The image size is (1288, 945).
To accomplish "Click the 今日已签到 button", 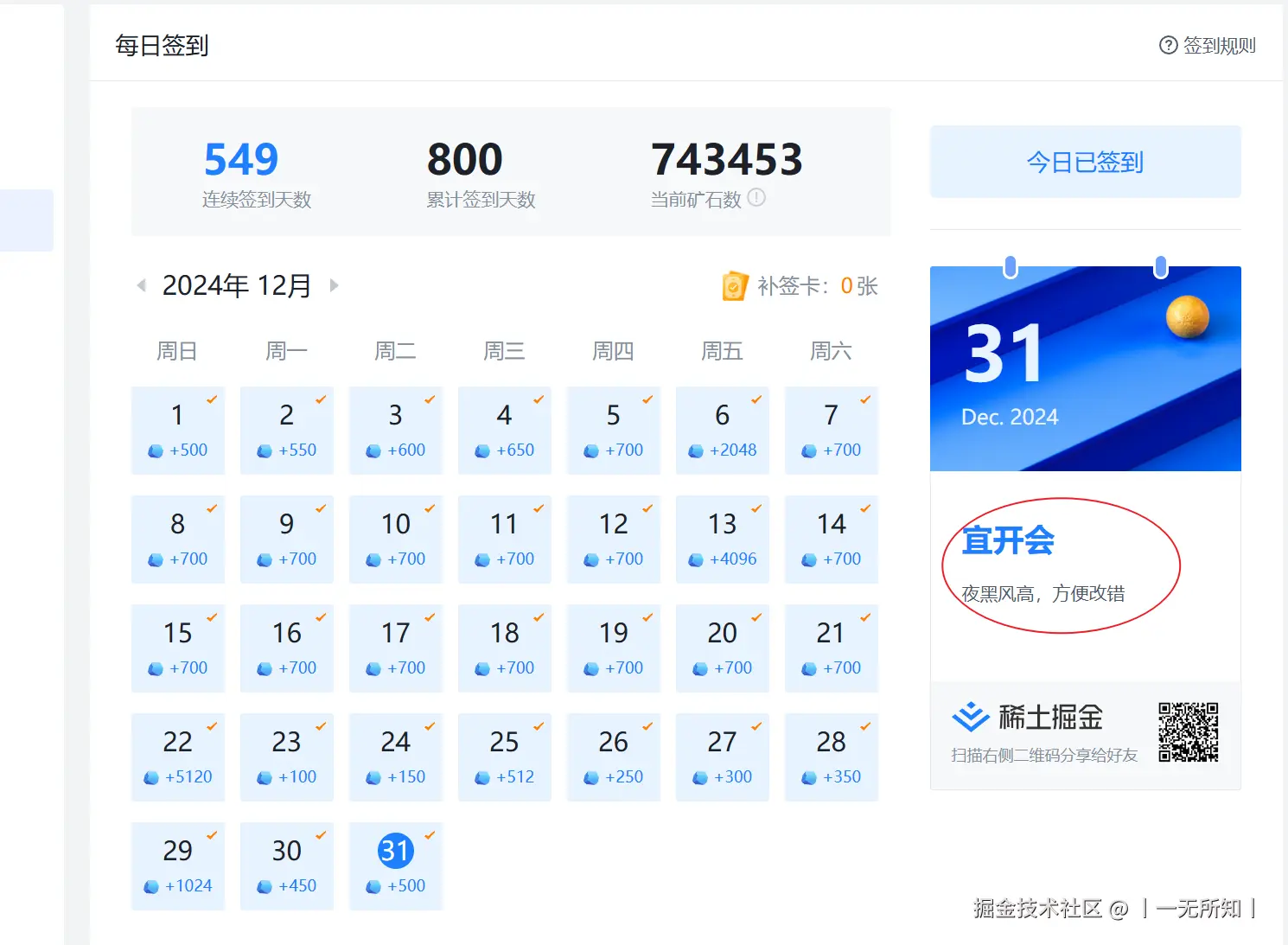I will (1085, 162).
